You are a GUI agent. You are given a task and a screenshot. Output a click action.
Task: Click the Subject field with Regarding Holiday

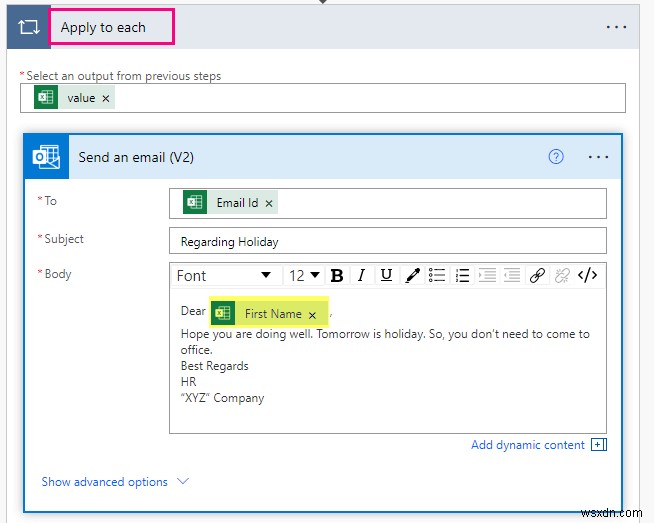[387, 241]
